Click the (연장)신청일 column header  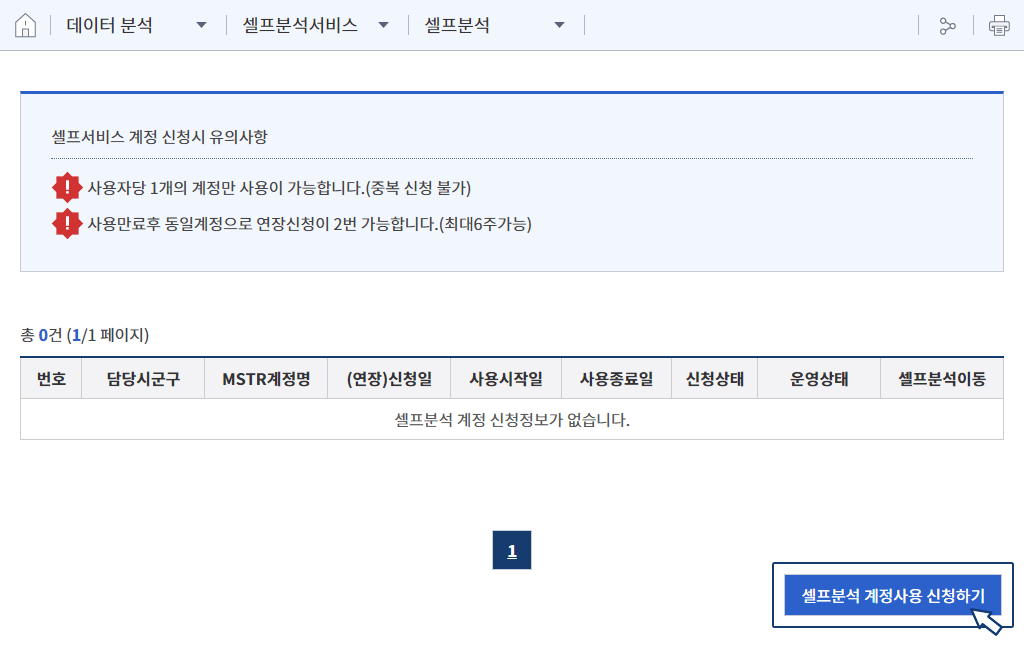(x=389, y=379)
